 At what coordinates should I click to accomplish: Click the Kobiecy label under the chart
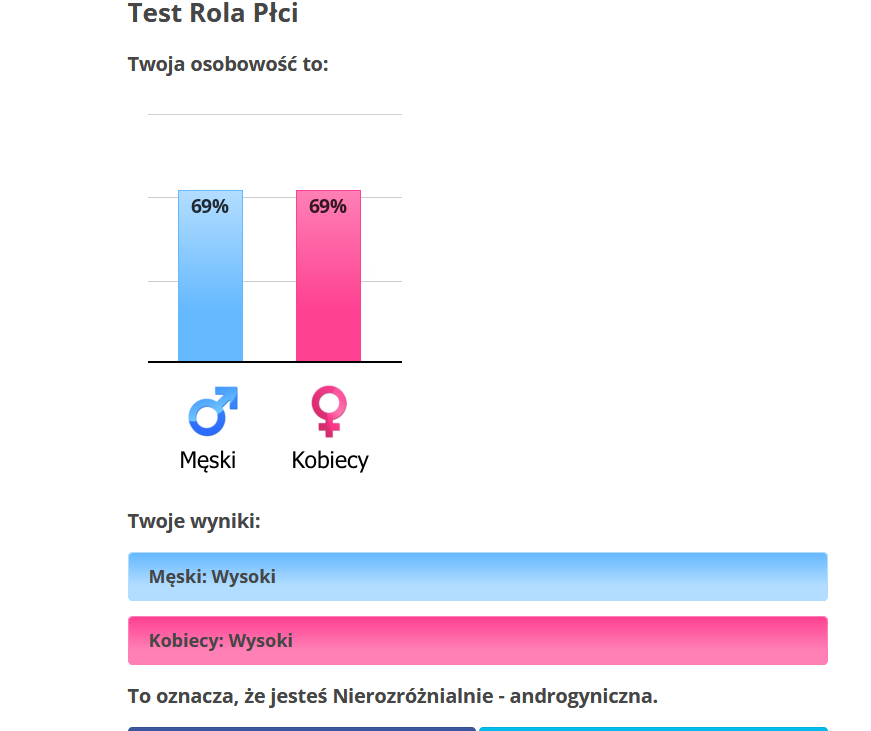pyautogui.click(x=330, y=460)
